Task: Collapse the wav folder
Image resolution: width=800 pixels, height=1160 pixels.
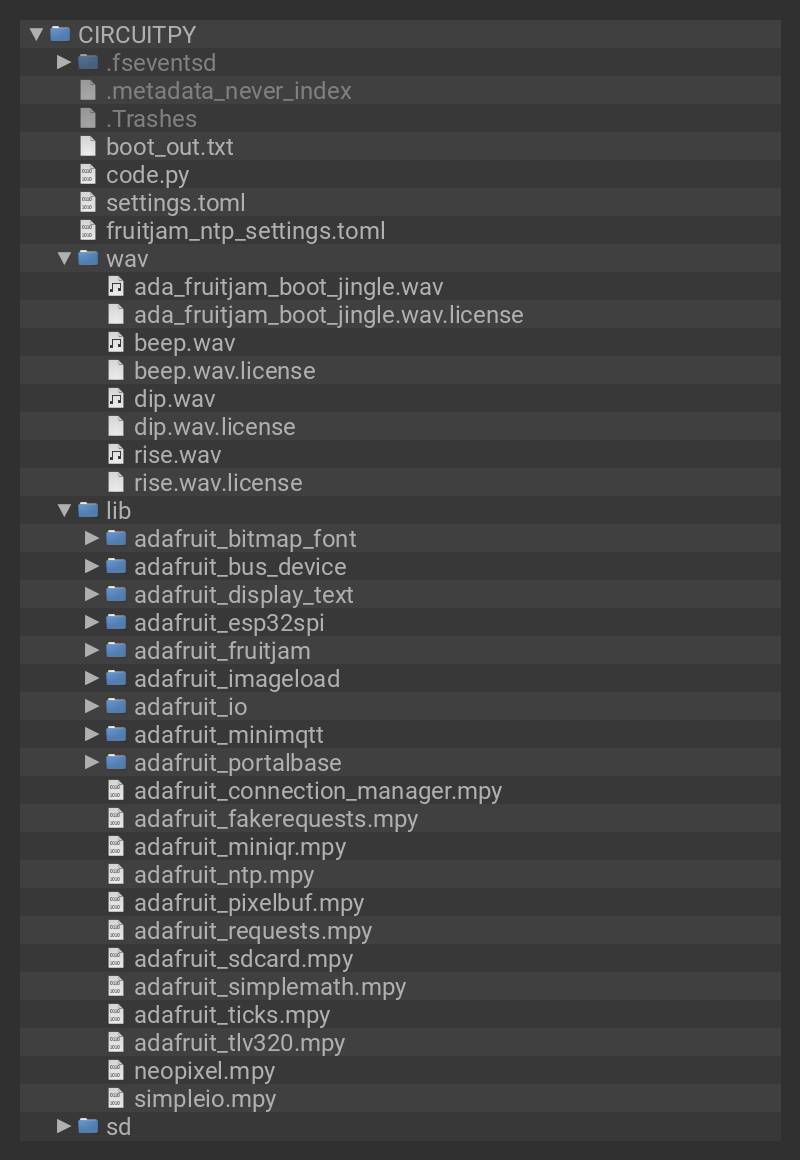Action: coord(64,259)
